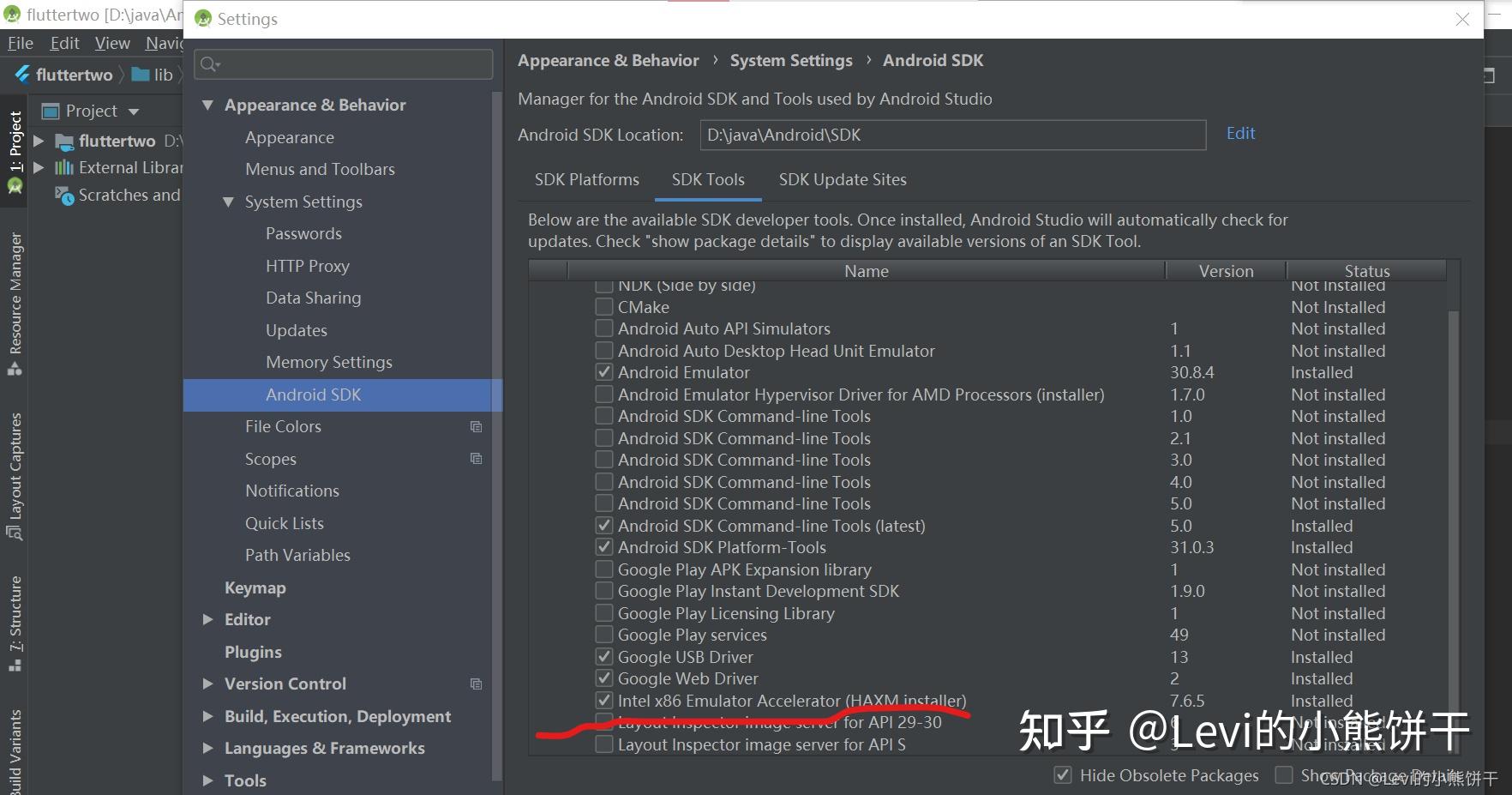
Task: Expand the fluttertwo node in the project tree
Action: pos(39,141)
